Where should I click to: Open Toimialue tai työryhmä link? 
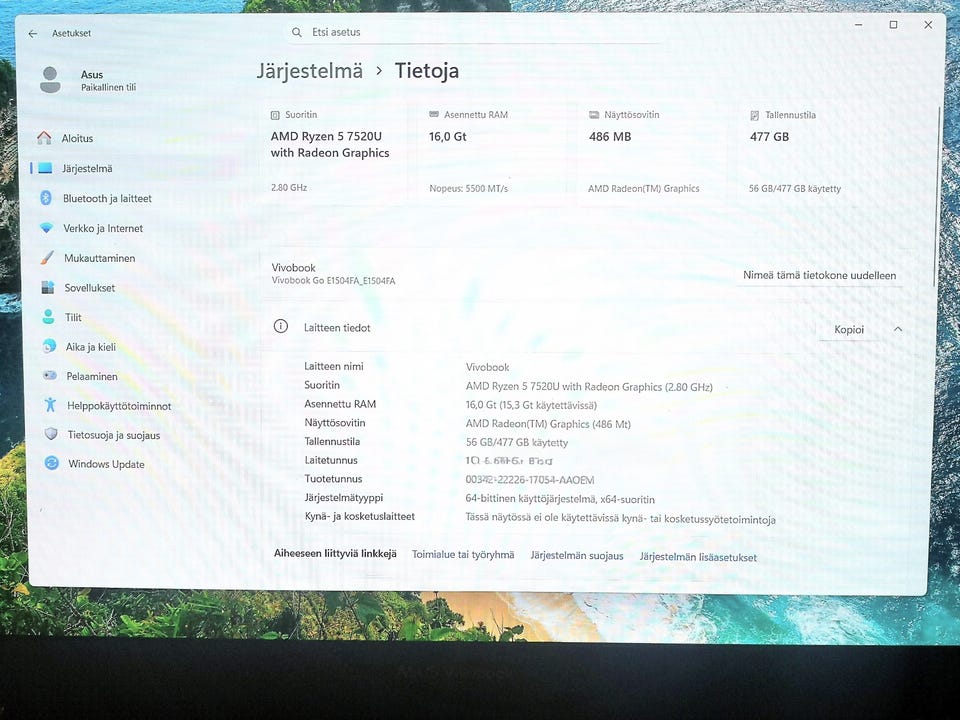pos(463,555)
